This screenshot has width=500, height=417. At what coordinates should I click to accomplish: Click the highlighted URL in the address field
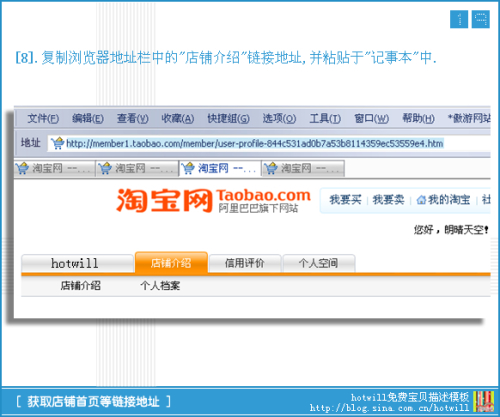[255, 144]
